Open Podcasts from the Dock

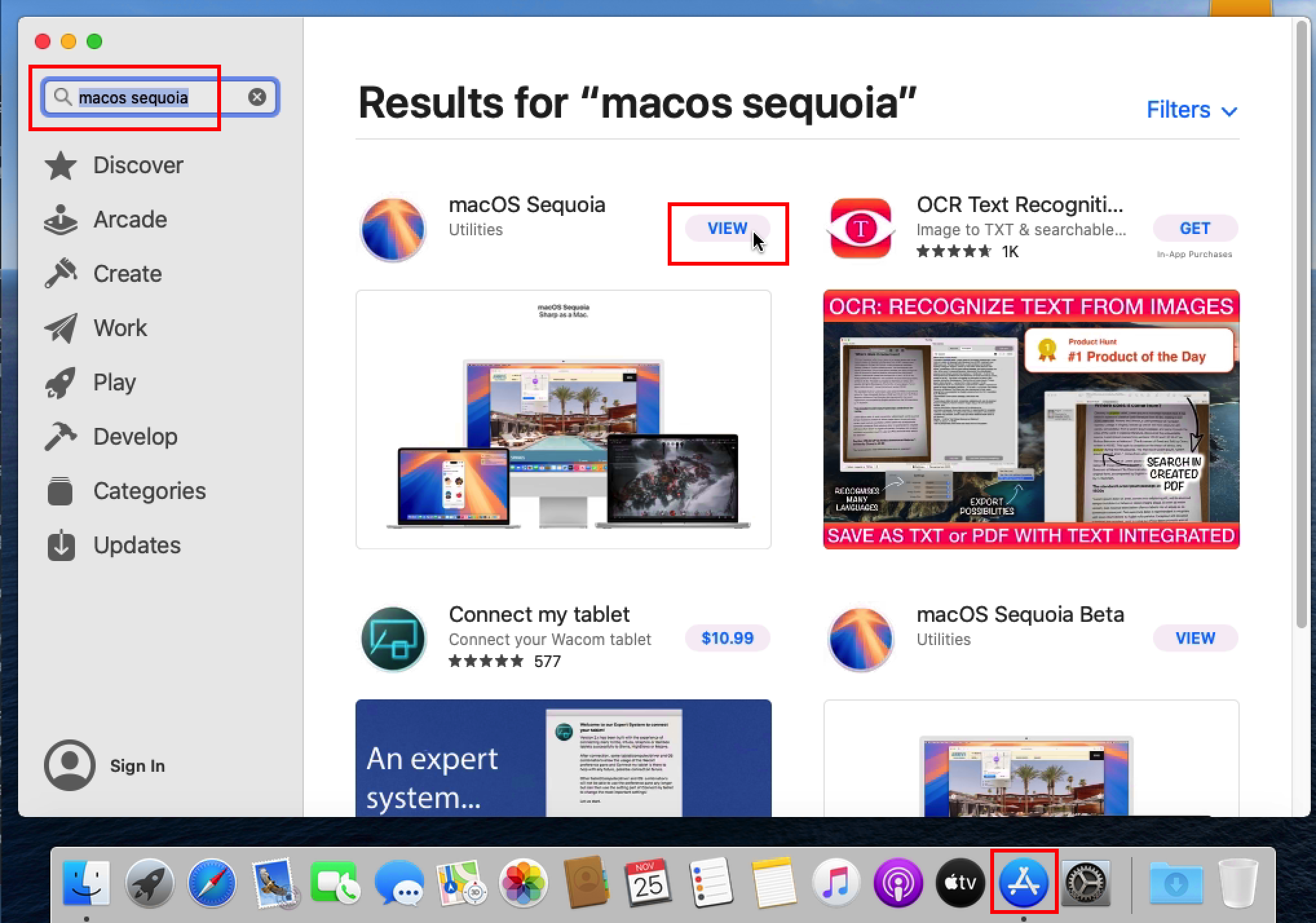[897, 882]
